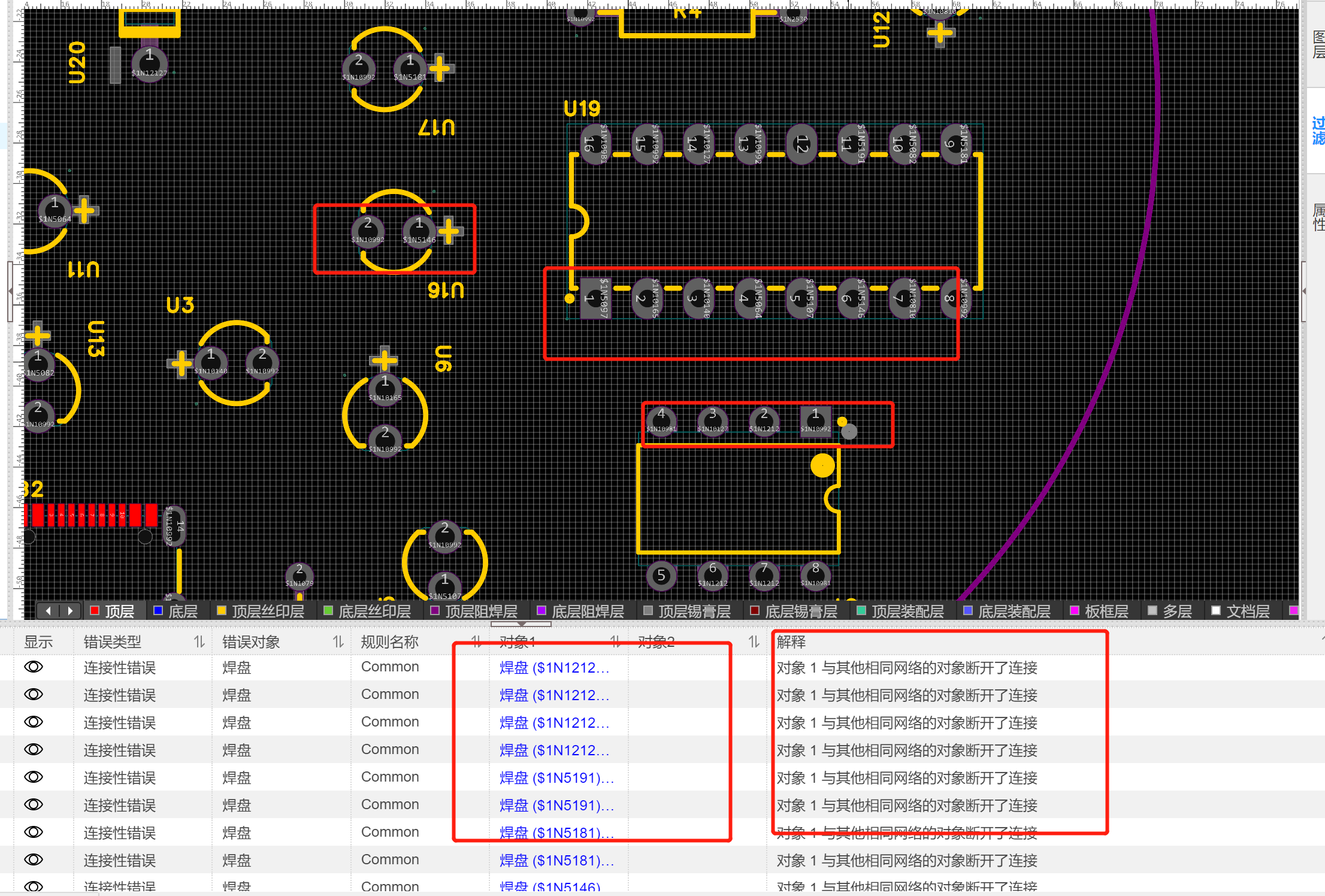Viewport: 1325px width, 896px height.
Task: Collapse the left side panel handle
Action: click(x=10, y=291)
